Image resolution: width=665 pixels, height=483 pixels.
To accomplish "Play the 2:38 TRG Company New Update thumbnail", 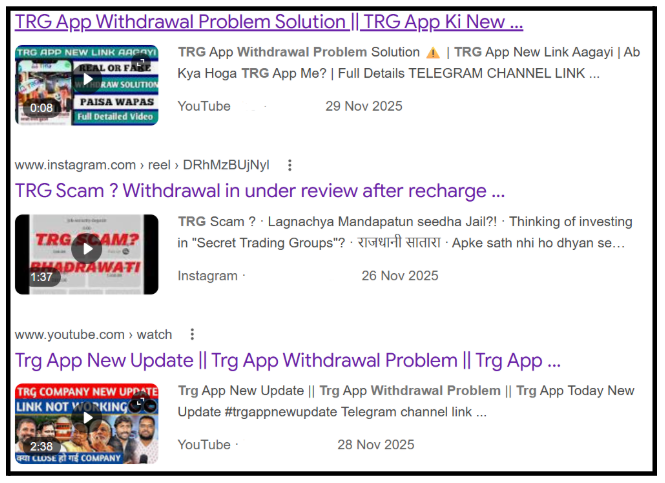I will [x=87, y=424].
